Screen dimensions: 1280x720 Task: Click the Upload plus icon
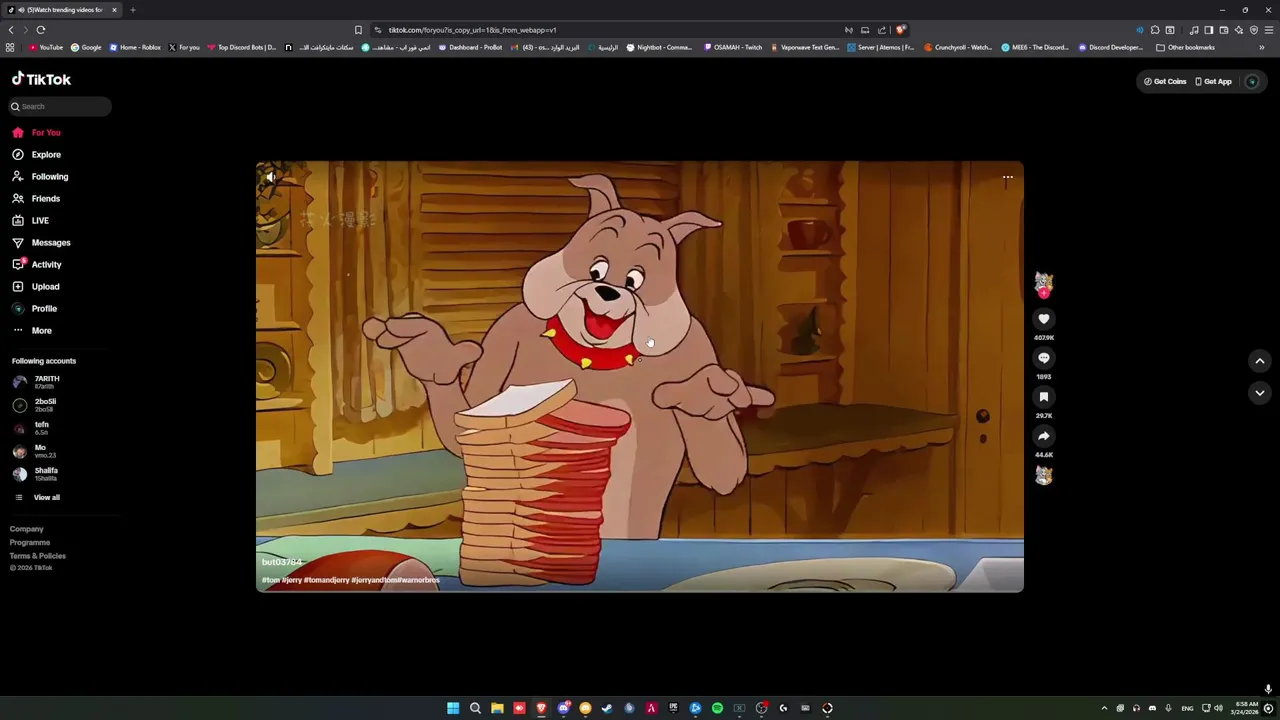18,286
